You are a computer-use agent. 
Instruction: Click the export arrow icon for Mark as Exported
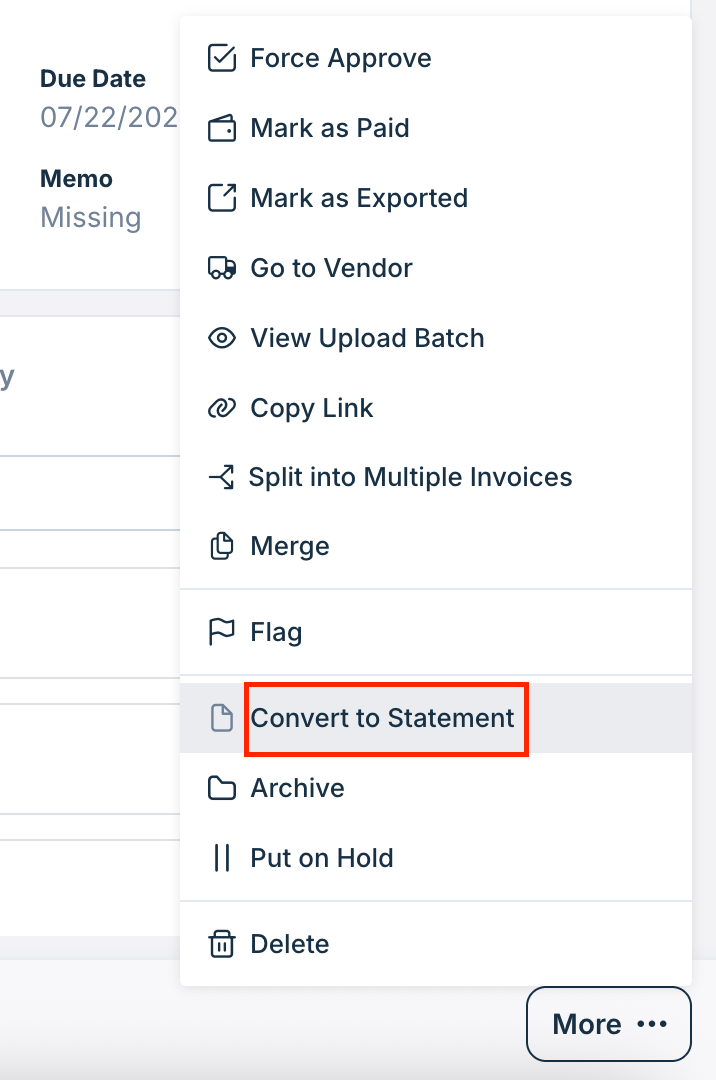222,198
